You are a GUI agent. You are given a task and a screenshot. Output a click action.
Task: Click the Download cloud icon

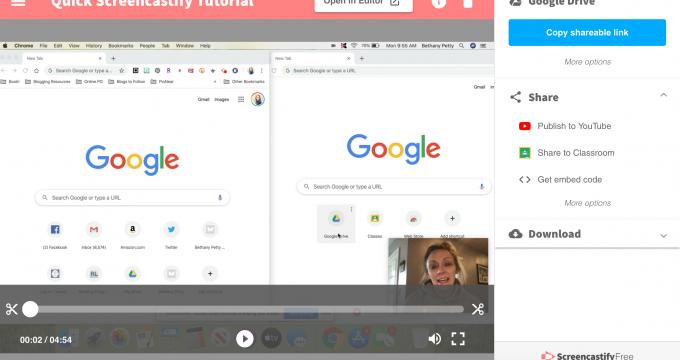click(x=515, y=234)
